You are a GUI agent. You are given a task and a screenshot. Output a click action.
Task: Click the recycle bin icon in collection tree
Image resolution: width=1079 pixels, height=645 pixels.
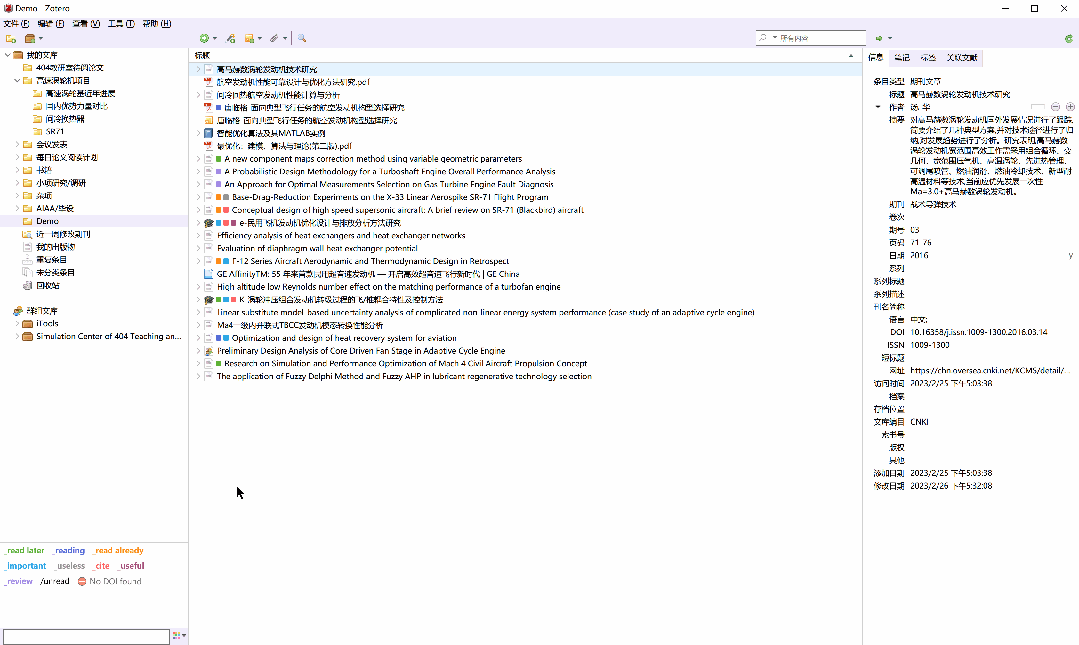click(28, 285)
